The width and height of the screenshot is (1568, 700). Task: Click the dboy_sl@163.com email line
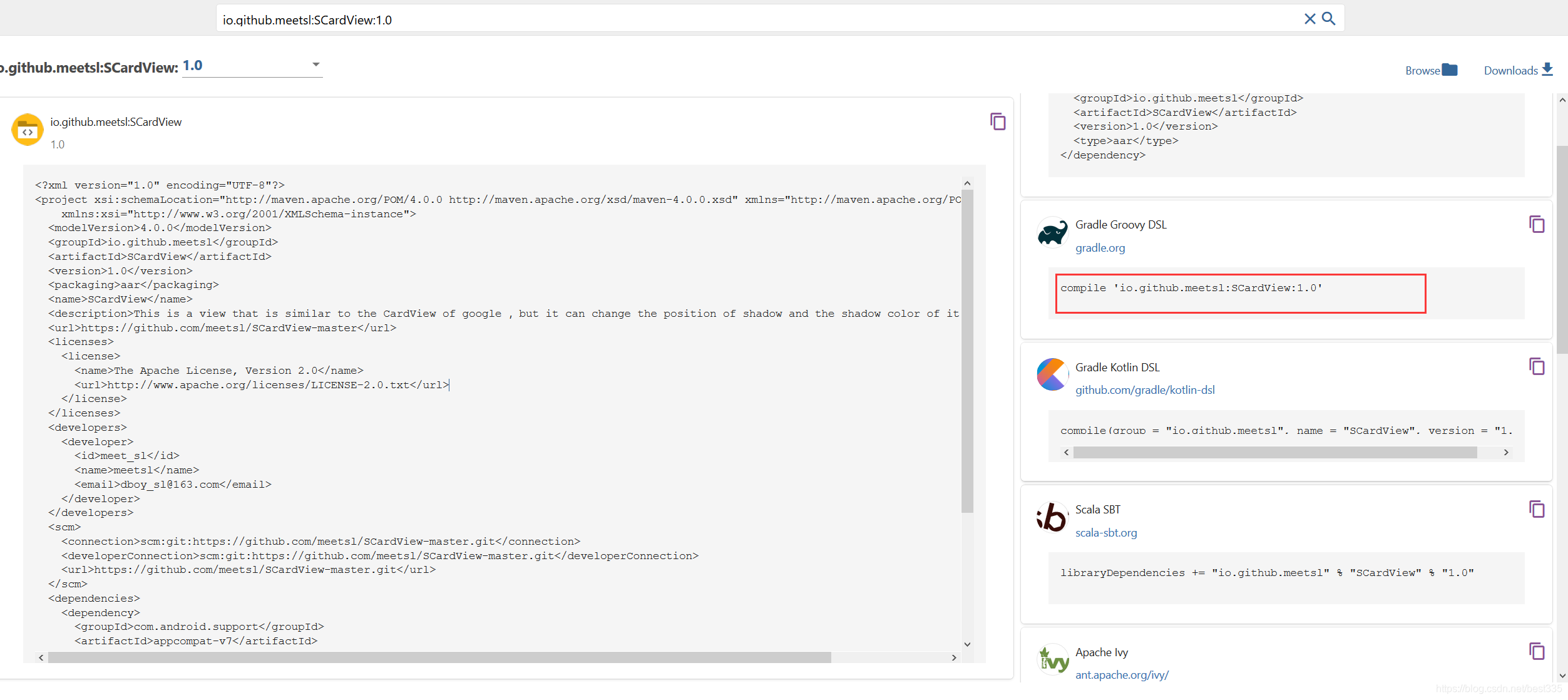point(173,485)
